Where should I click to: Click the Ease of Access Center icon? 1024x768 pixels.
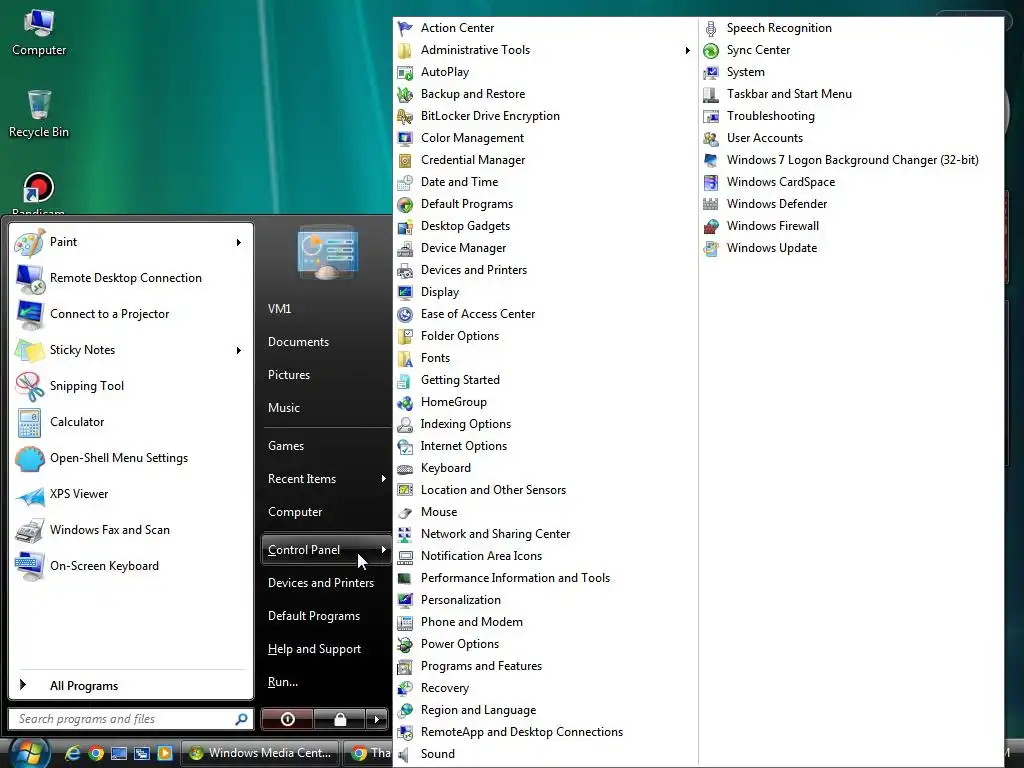pos(405,314)
